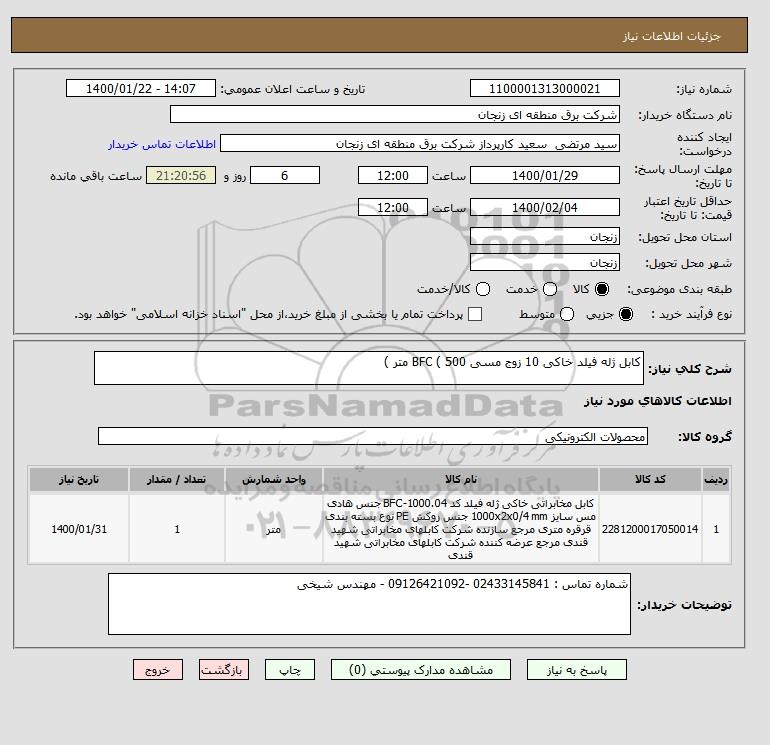
Task: Click the واحد شمارش column header
Action: tap(274, 479)
